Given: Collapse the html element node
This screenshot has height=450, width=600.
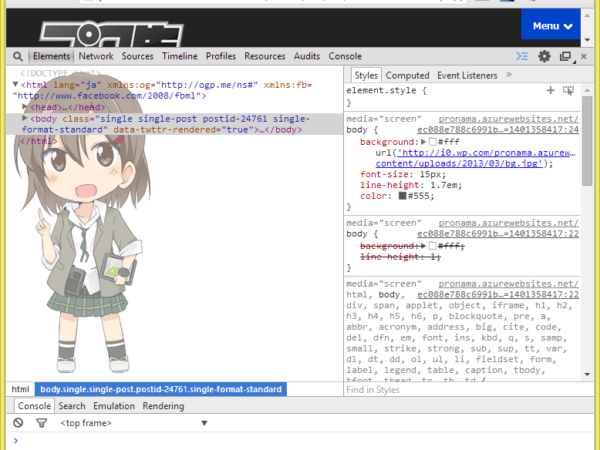Looking at the screenshot, I should [15, 84].
